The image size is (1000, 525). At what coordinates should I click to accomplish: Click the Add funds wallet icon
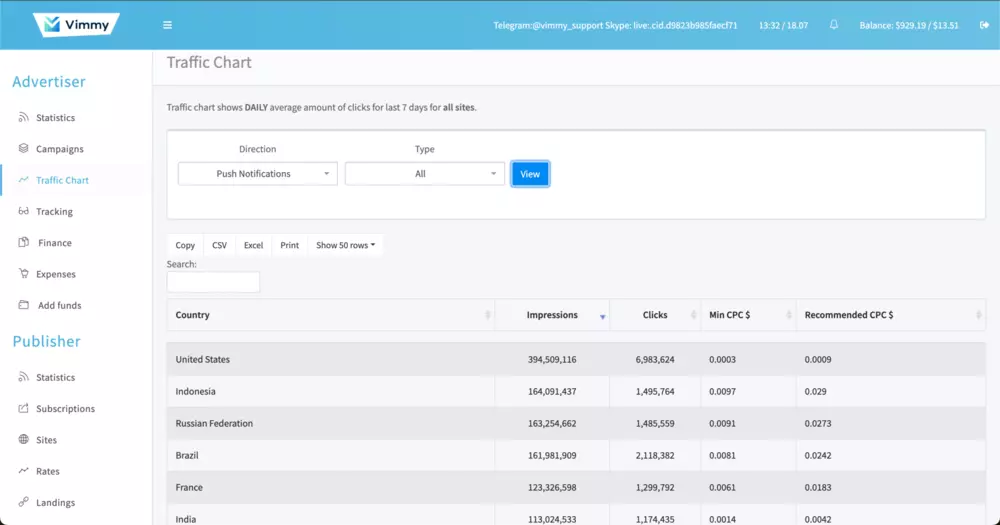[x=24, y=305]
